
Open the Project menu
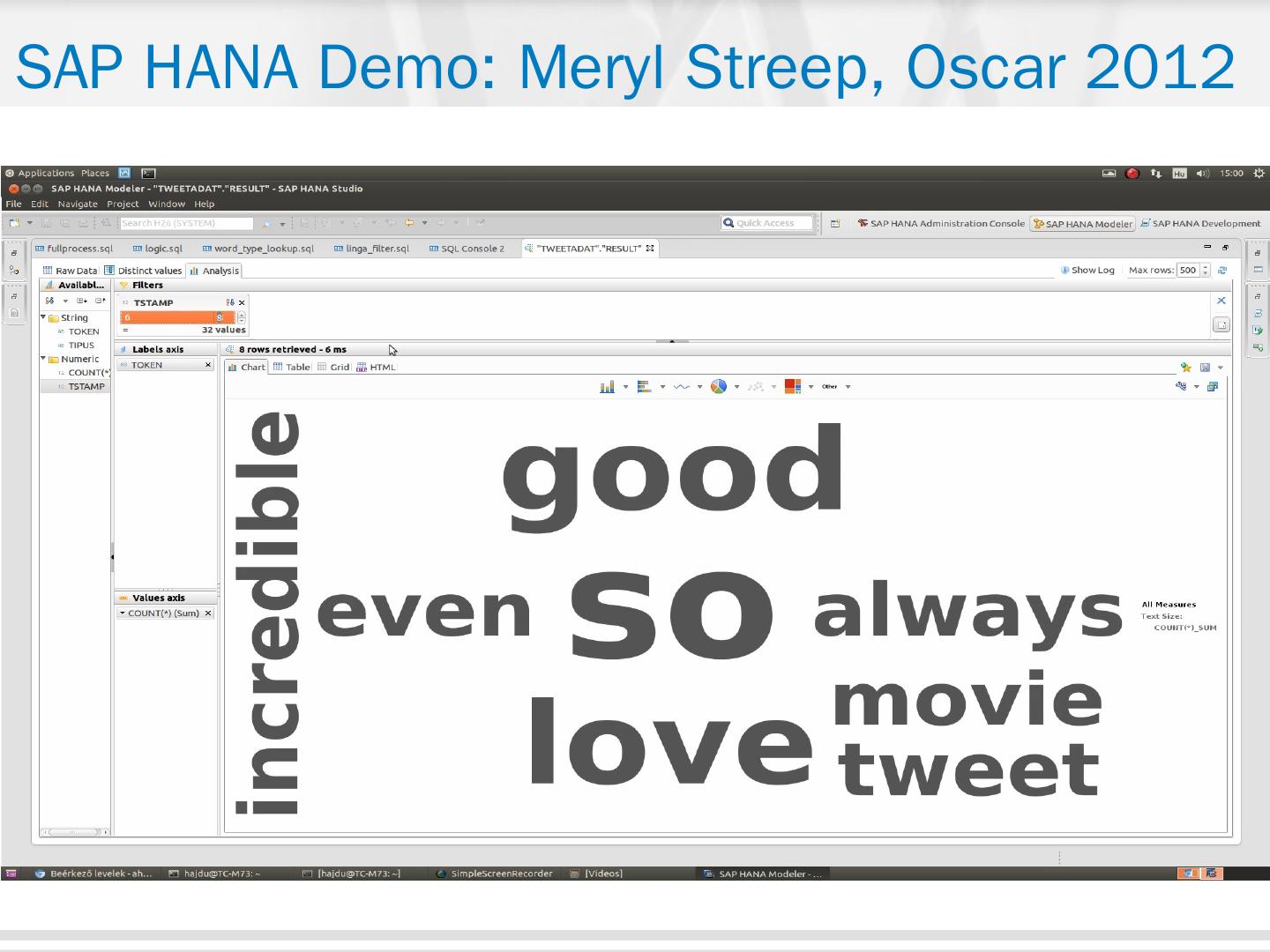coord(123,204)
